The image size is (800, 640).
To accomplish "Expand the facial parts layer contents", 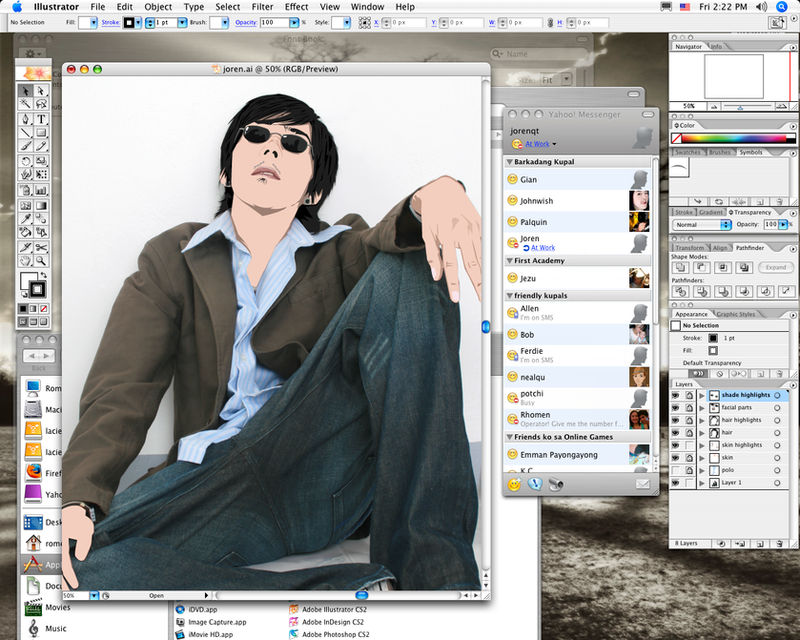I will point(702,408).
